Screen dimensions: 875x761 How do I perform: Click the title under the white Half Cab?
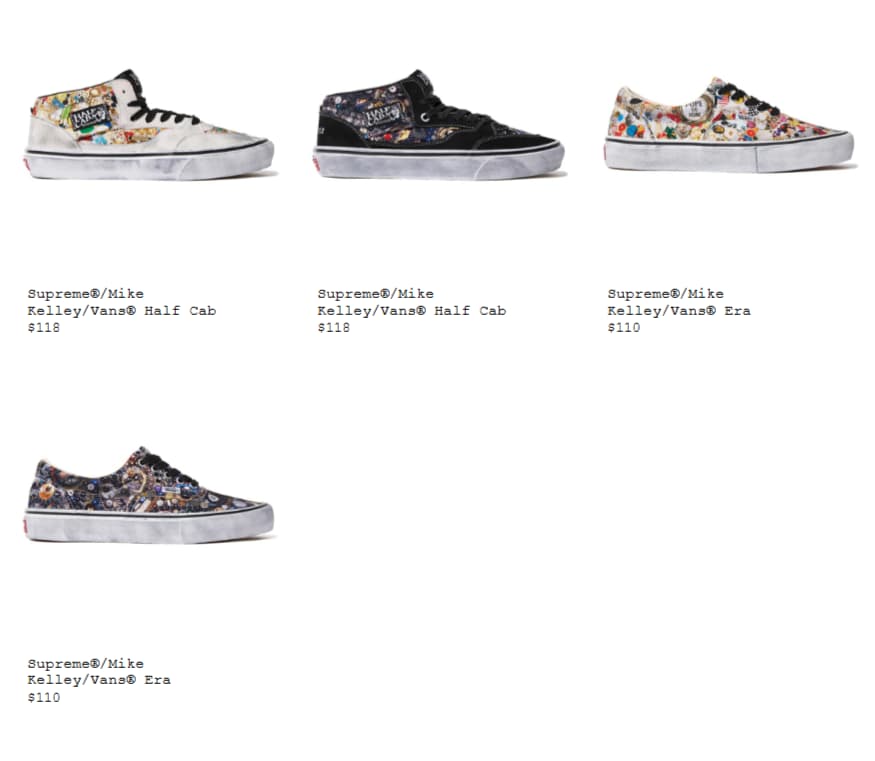pos(122,302)
